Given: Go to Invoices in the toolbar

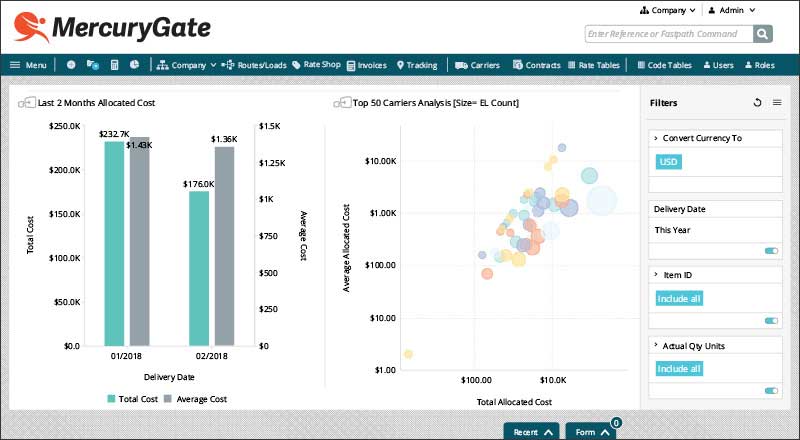Looking at the screenshot, I should (367, 65).
